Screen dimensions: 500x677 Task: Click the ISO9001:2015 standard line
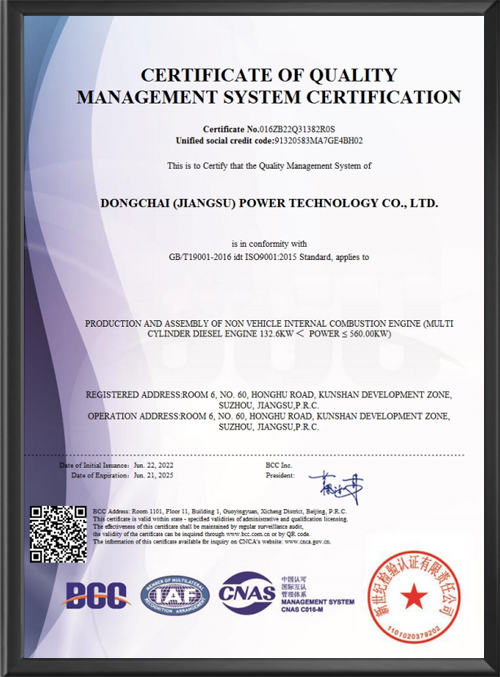[x=269, y=257]
